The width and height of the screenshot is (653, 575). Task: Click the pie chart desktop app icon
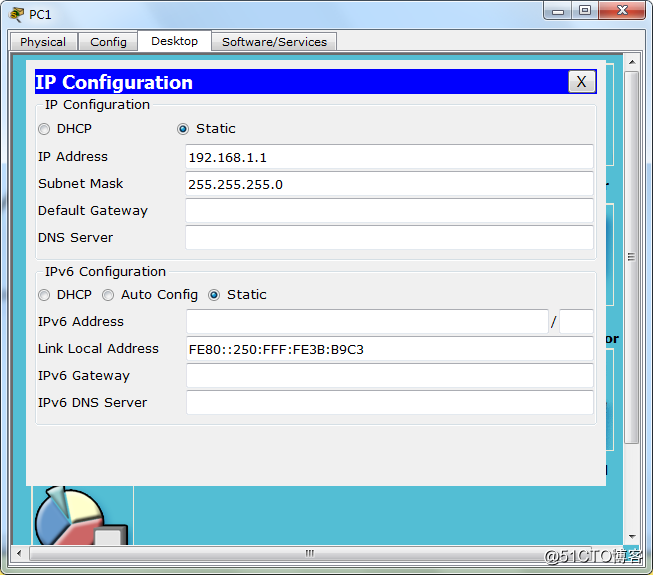[82, 516]
